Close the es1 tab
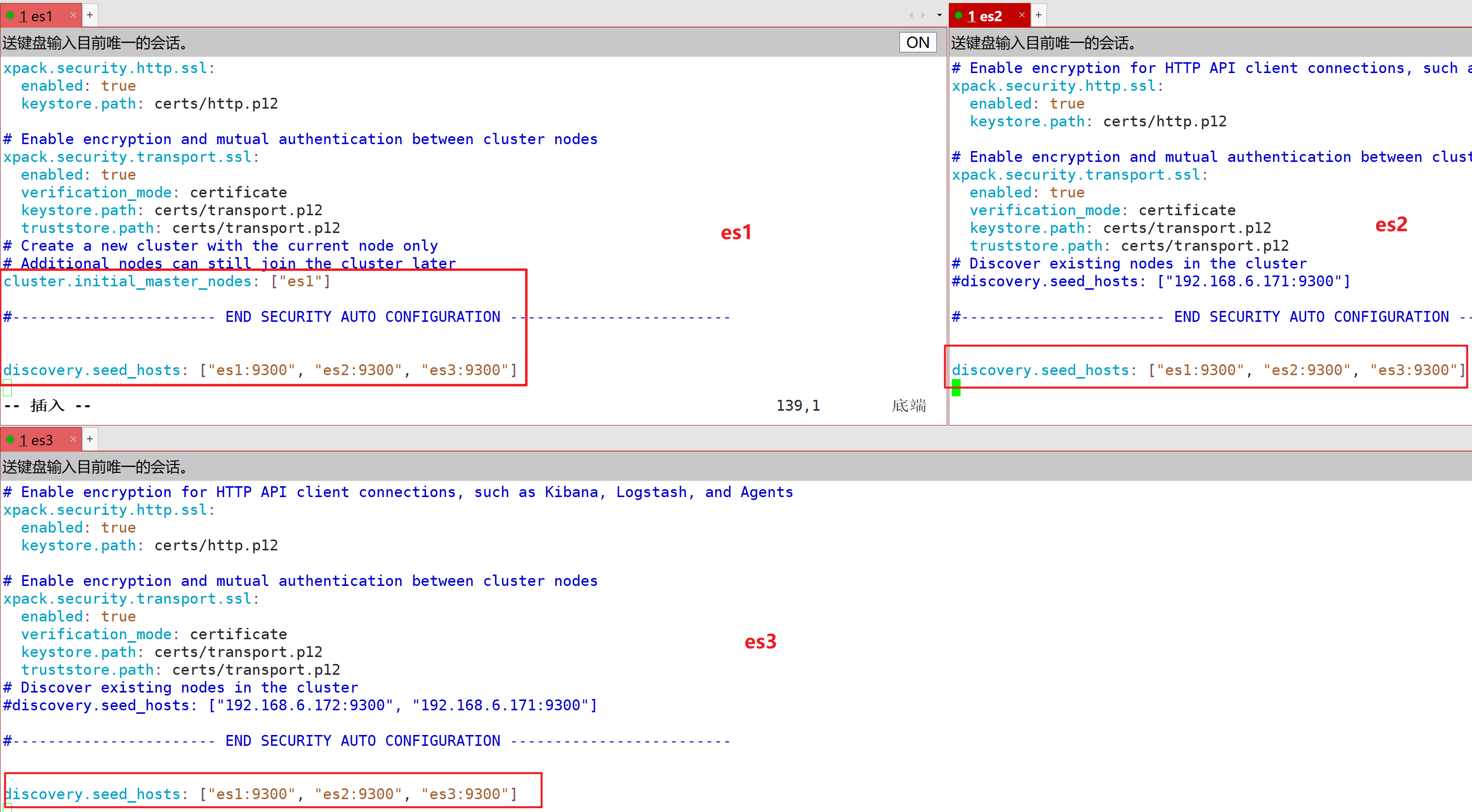1472x812 pixels. (x=73, y=15)
